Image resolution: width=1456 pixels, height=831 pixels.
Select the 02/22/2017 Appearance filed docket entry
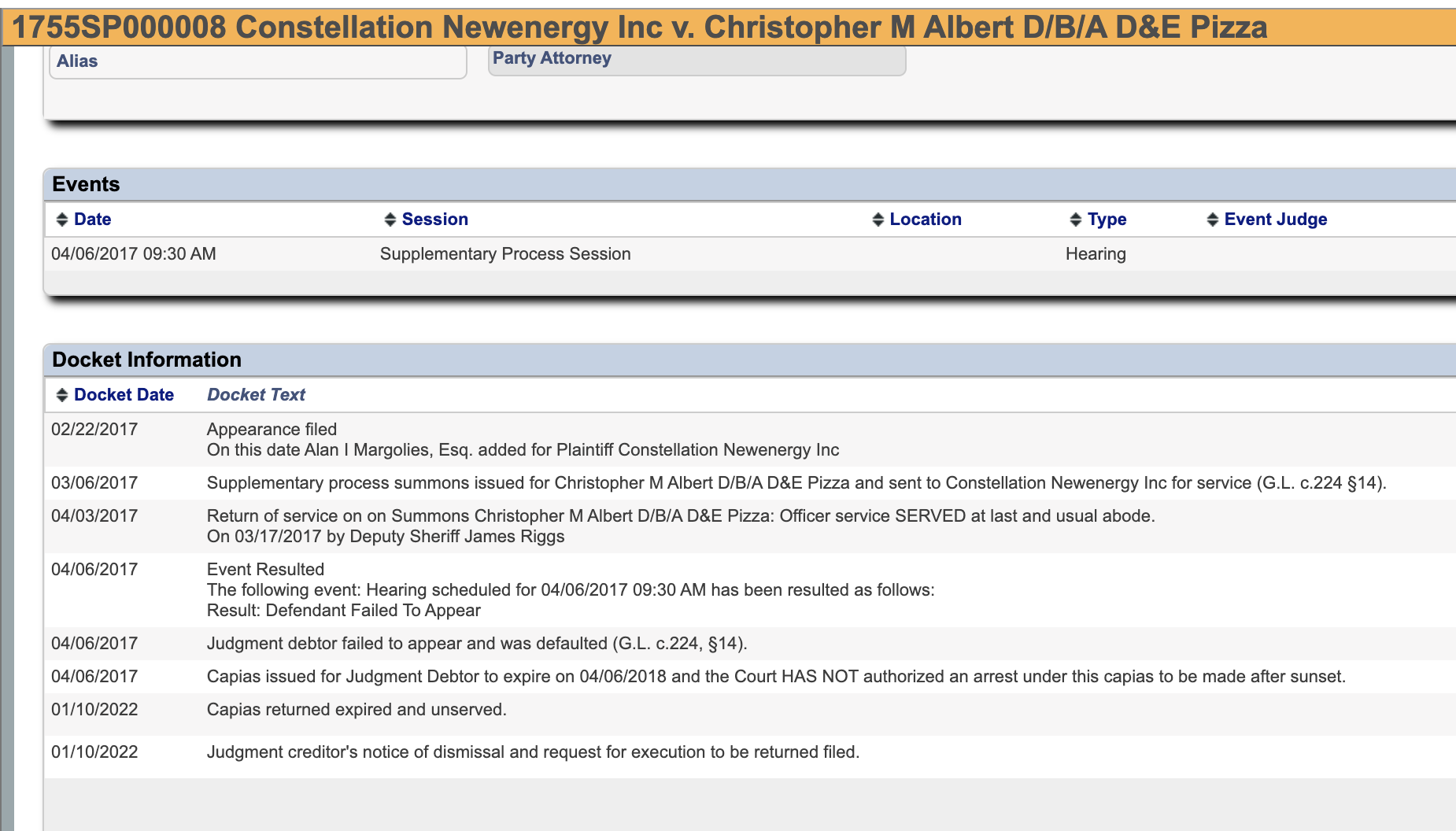click(272, 430)
